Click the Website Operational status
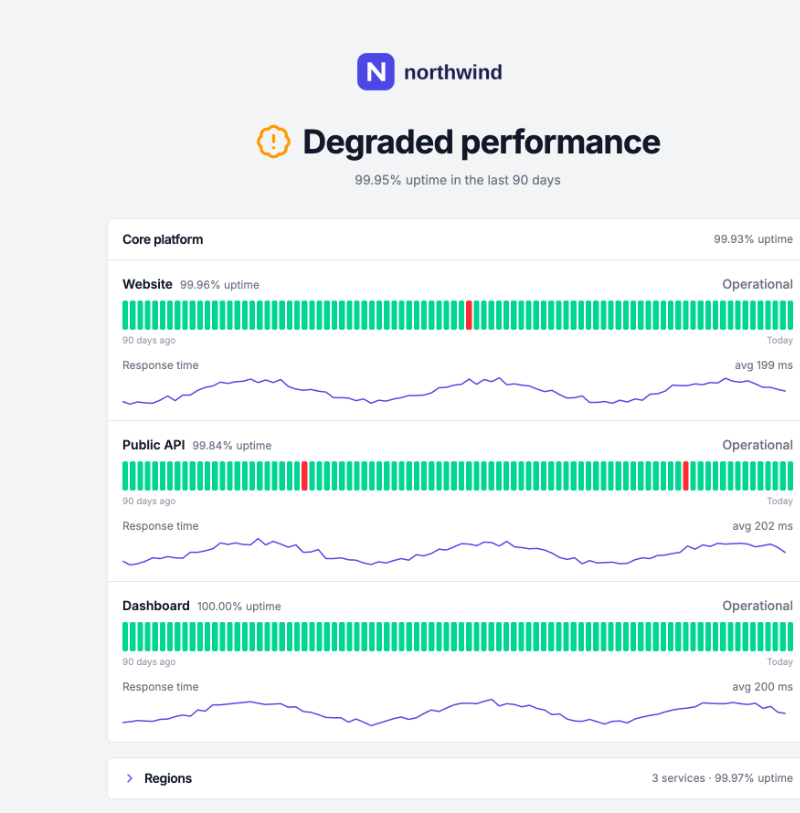Viewport: 800px width, 813px height. point(757,284)
